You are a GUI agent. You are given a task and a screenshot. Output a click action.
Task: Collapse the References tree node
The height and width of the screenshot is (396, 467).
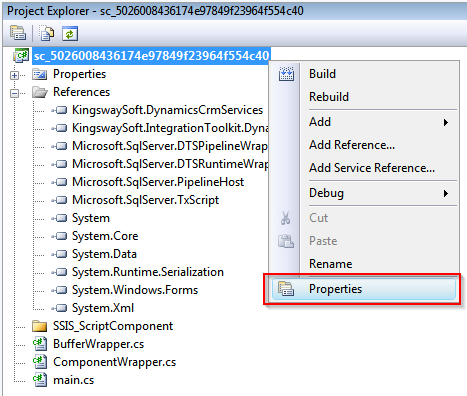[x=14, y=93]
